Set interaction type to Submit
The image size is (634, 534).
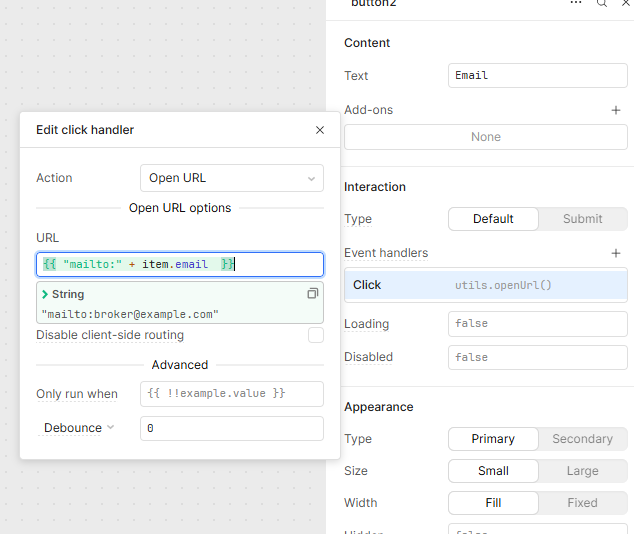point(582,219)
